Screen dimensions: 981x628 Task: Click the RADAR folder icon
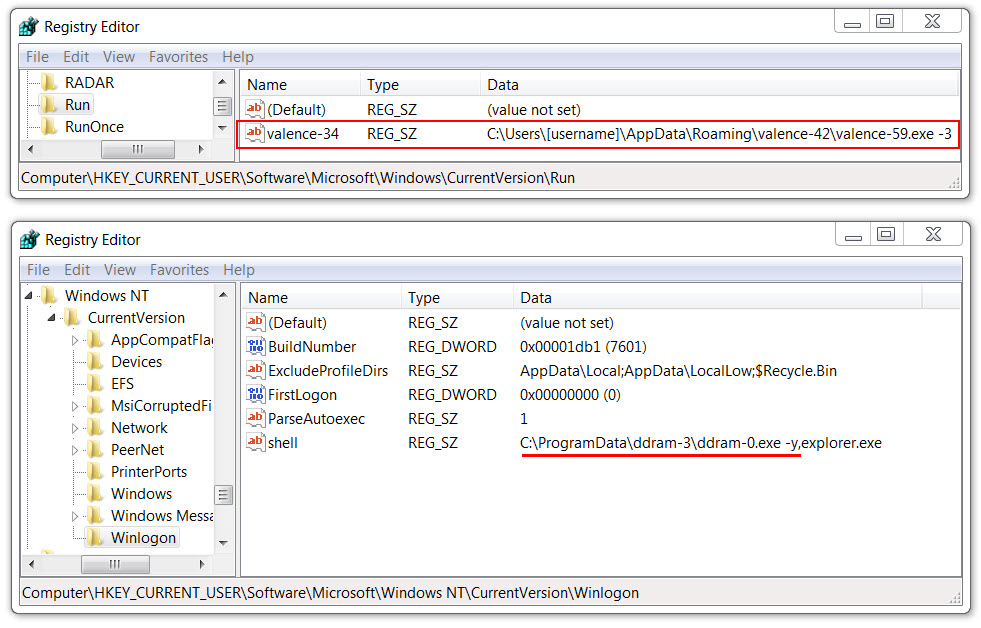coord(49,83)
